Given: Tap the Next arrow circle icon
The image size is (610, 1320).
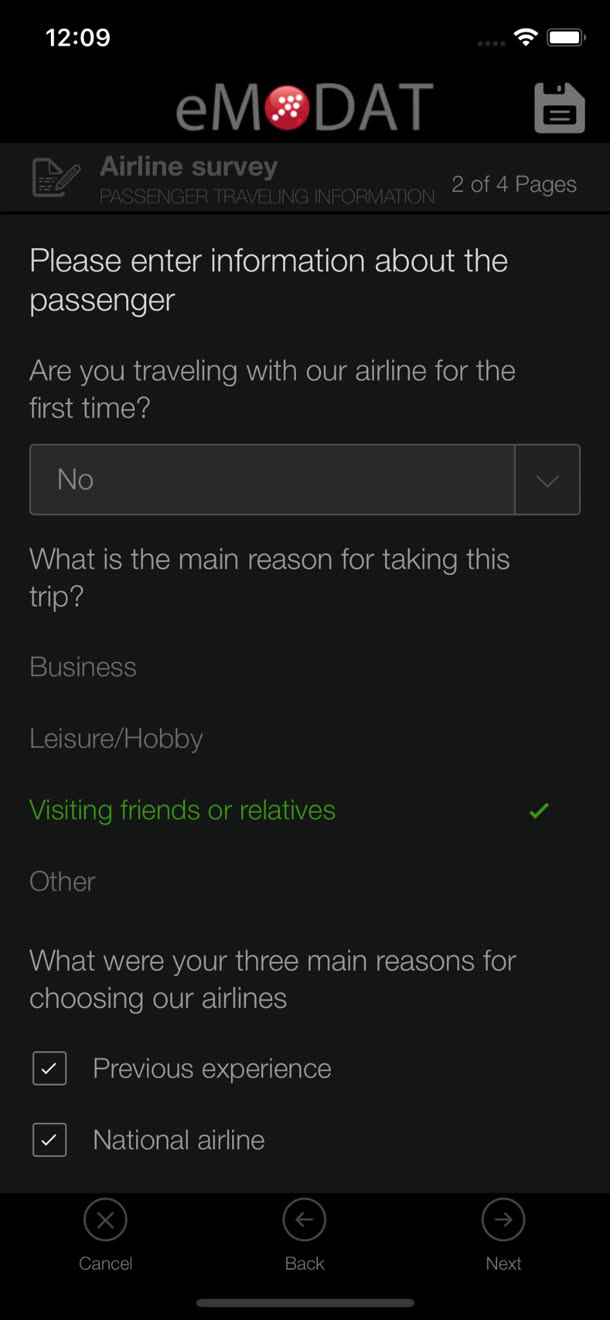Looking at the screenshot, I should [503, 1220].
